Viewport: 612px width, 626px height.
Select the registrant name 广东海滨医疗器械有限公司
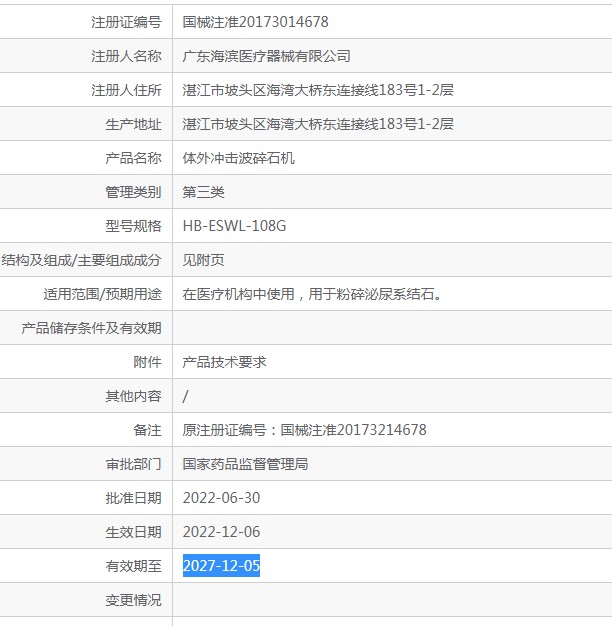pyautogui.click(x=266, y=56)
